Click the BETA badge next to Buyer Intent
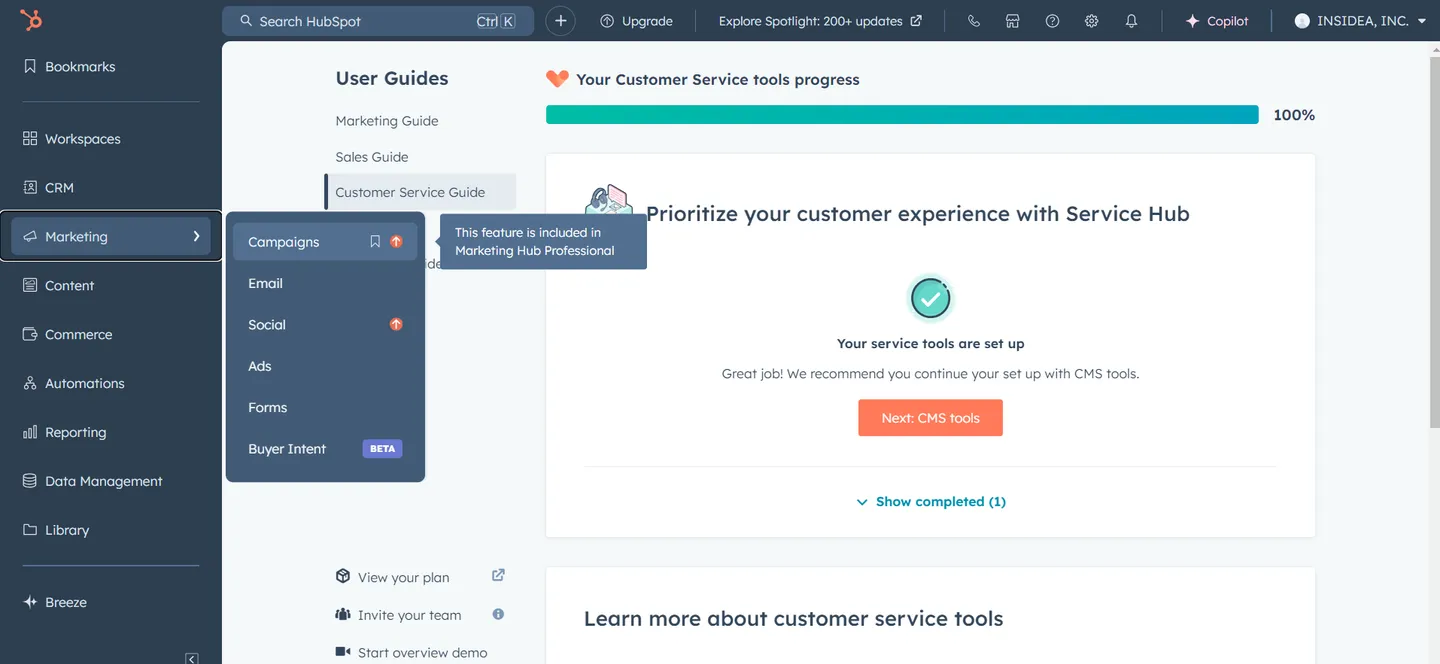Viewport: 1440px width, 664px height. [382, 449]
